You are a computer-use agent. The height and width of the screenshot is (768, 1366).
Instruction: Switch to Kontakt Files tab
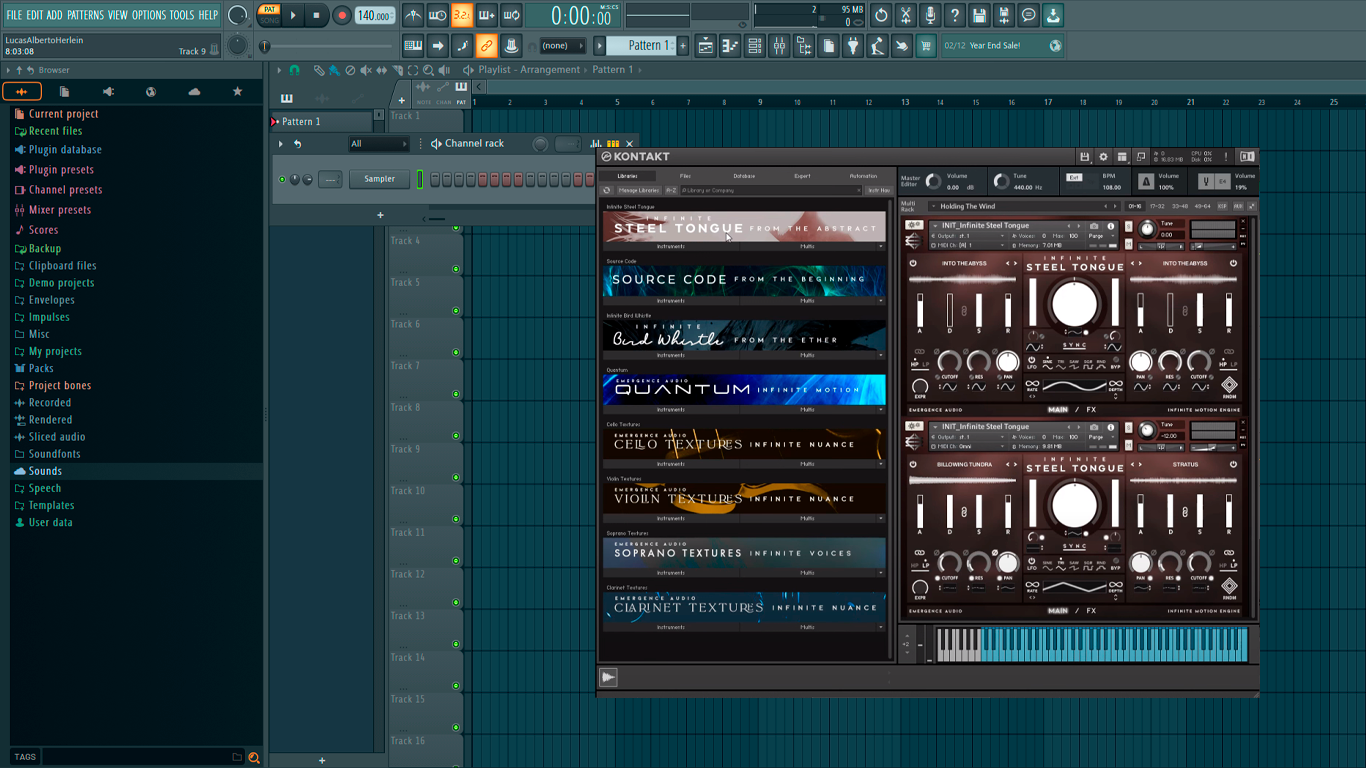pyautogui.click(x=685, y=176)
